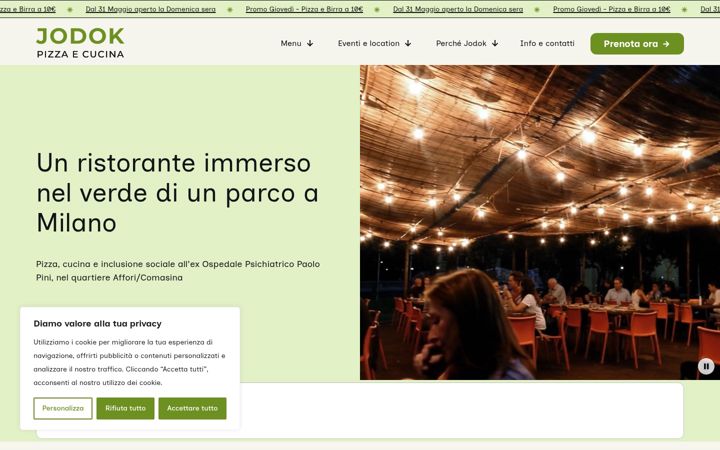
Task: Click Personalizza cookie button
Action: click(63, 408)
